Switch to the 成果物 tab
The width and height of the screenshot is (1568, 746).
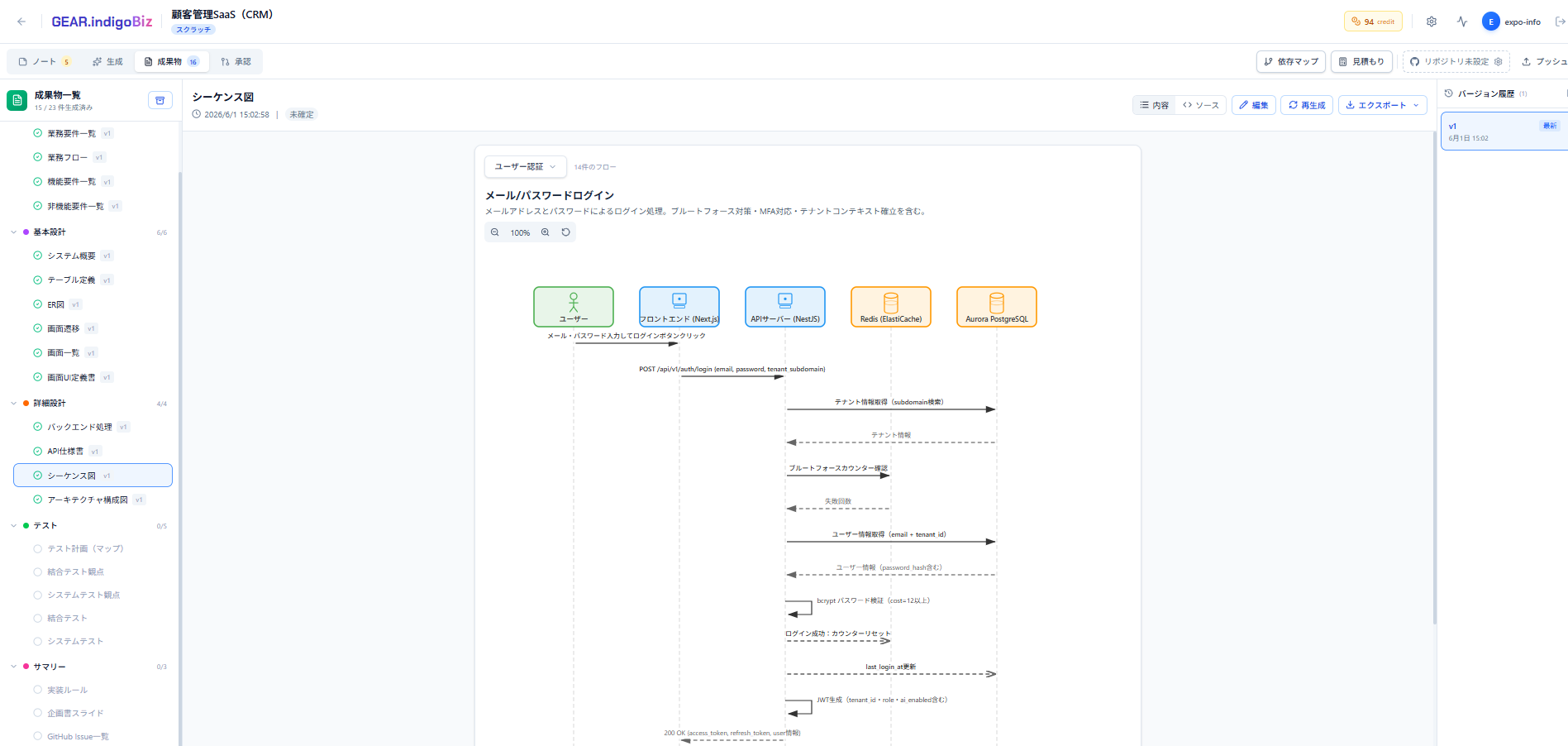(171, 61)
